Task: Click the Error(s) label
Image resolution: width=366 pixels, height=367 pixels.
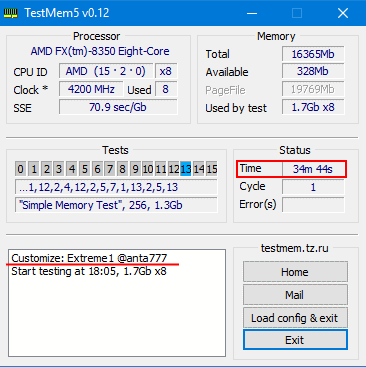Action: [x=258, y=204]
